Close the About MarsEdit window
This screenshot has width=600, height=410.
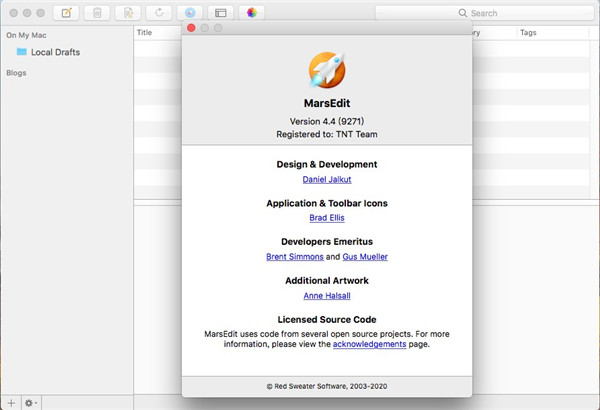click(191, 28)
